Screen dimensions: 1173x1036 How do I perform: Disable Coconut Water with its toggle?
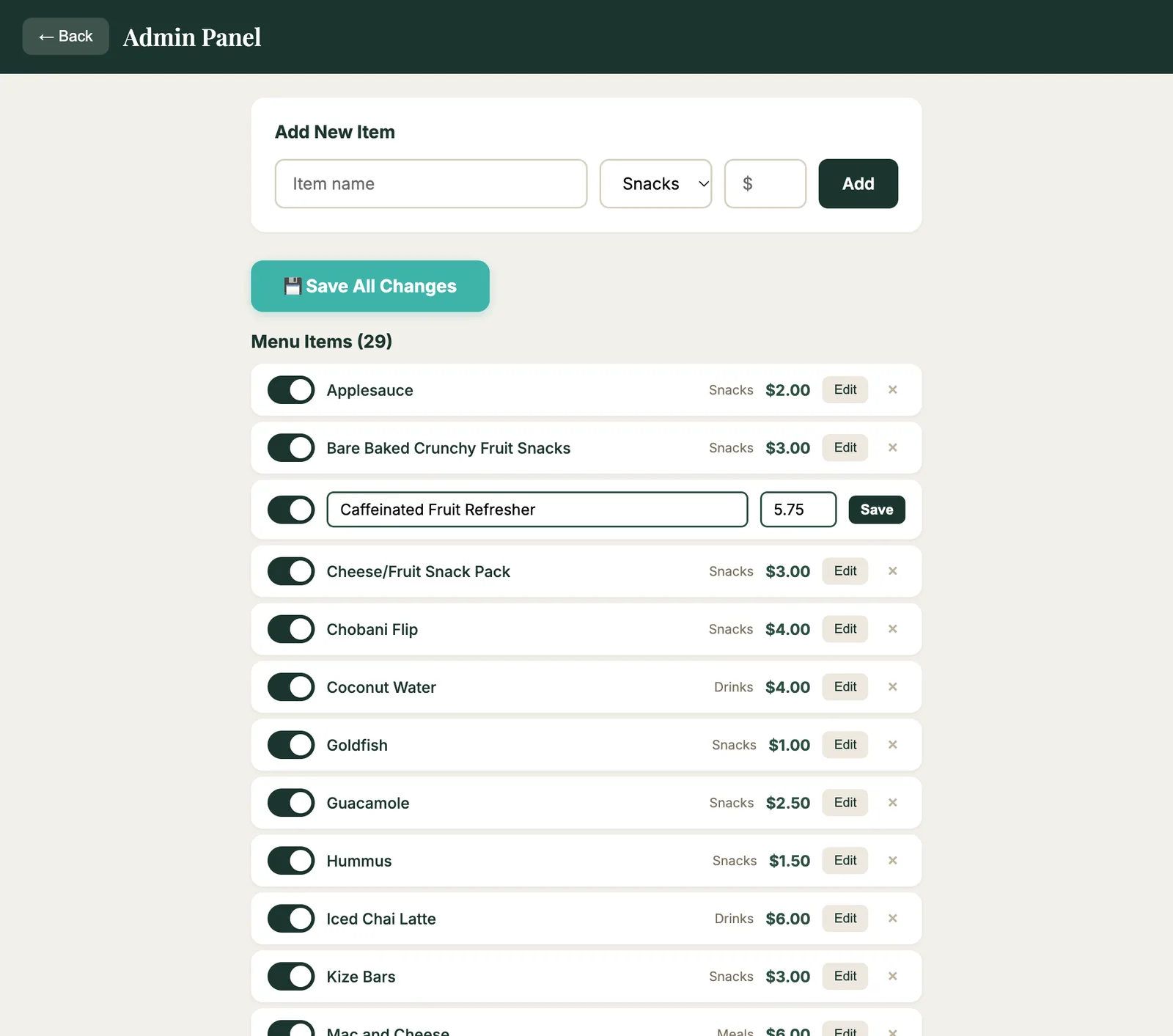pos(291,687)
